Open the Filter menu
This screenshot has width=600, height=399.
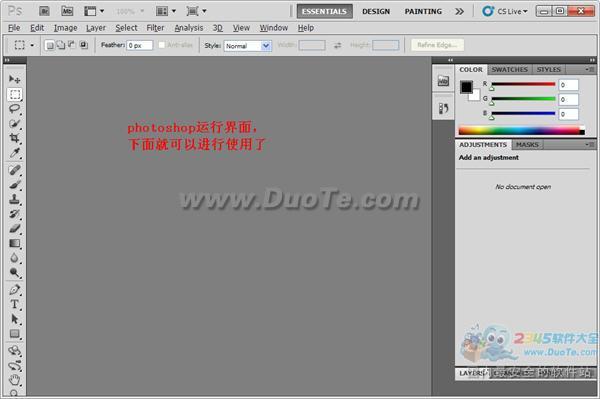coord(155,28)
